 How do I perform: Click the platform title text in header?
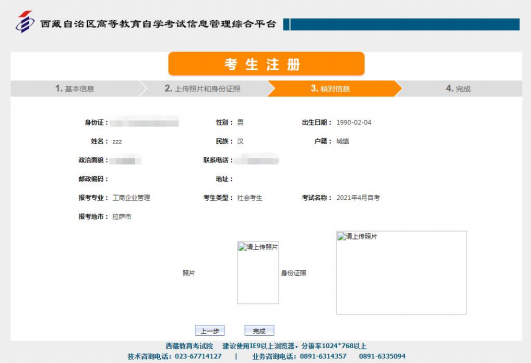point(158,24)
